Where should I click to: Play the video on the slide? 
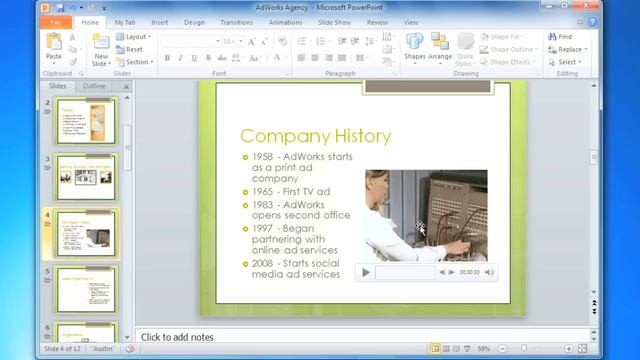point(366,272)
